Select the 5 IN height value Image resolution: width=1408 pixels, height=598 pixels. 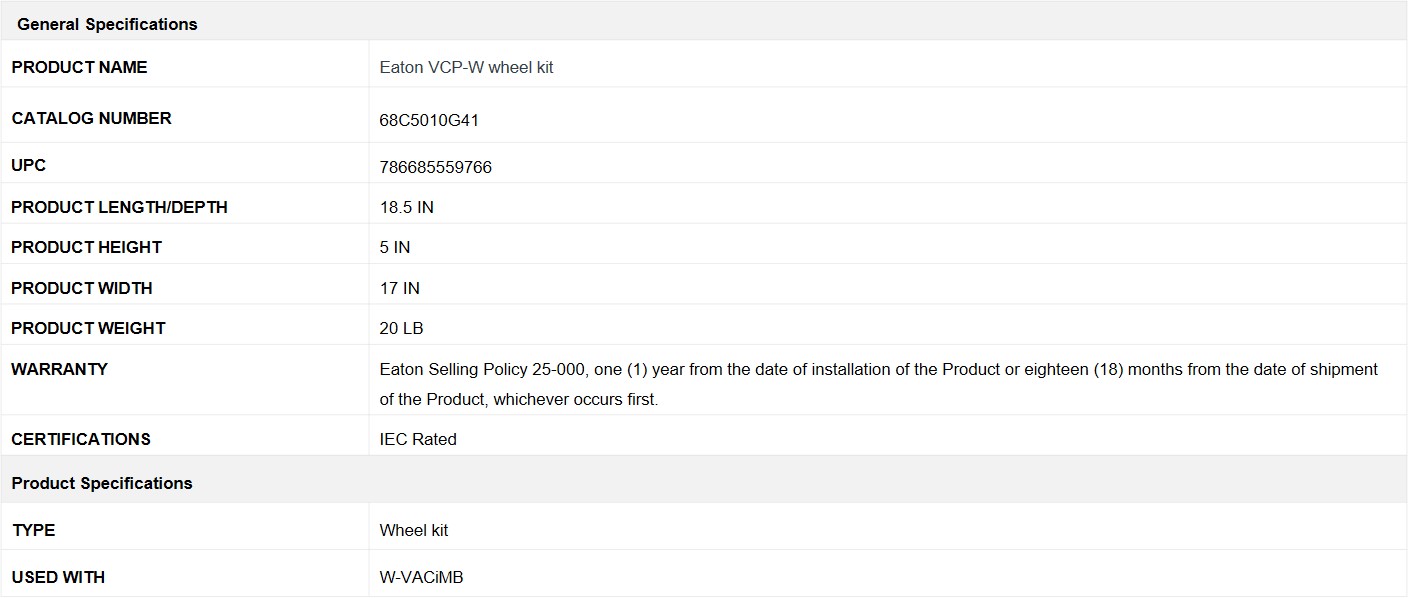point(394,248)
